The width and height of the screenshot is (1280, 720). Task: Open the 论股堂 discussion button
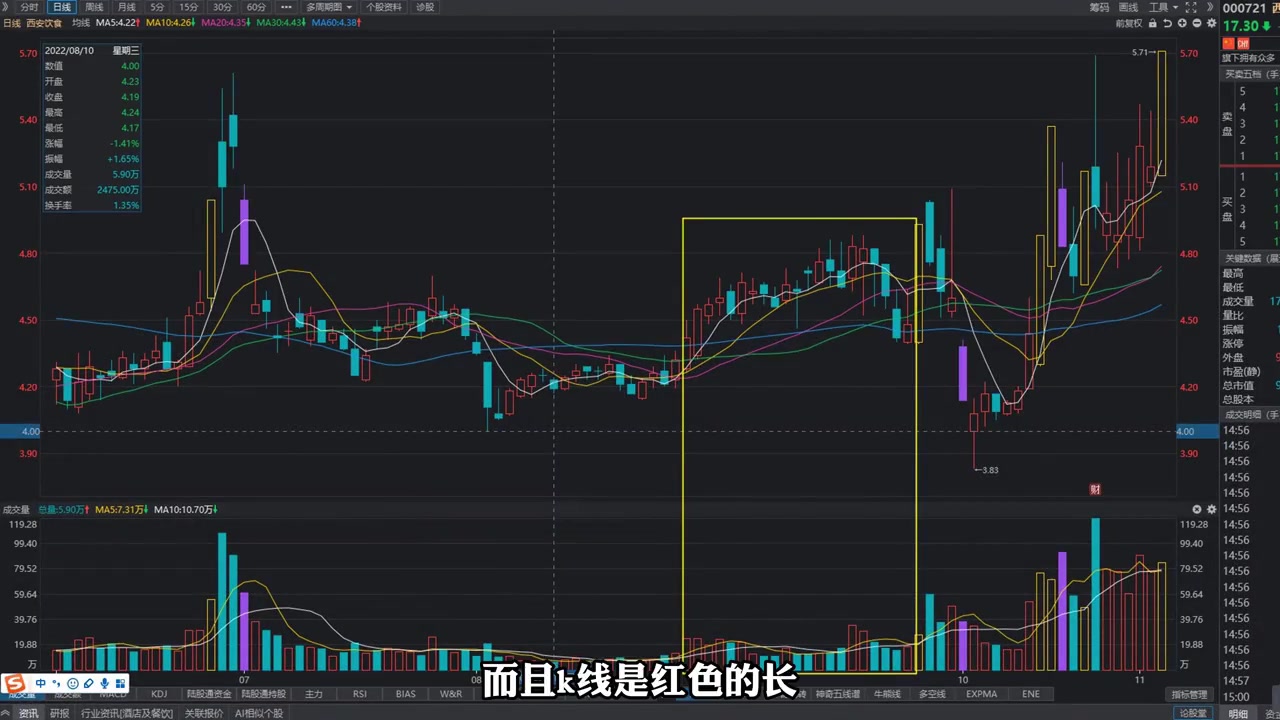click(1192, 713)
